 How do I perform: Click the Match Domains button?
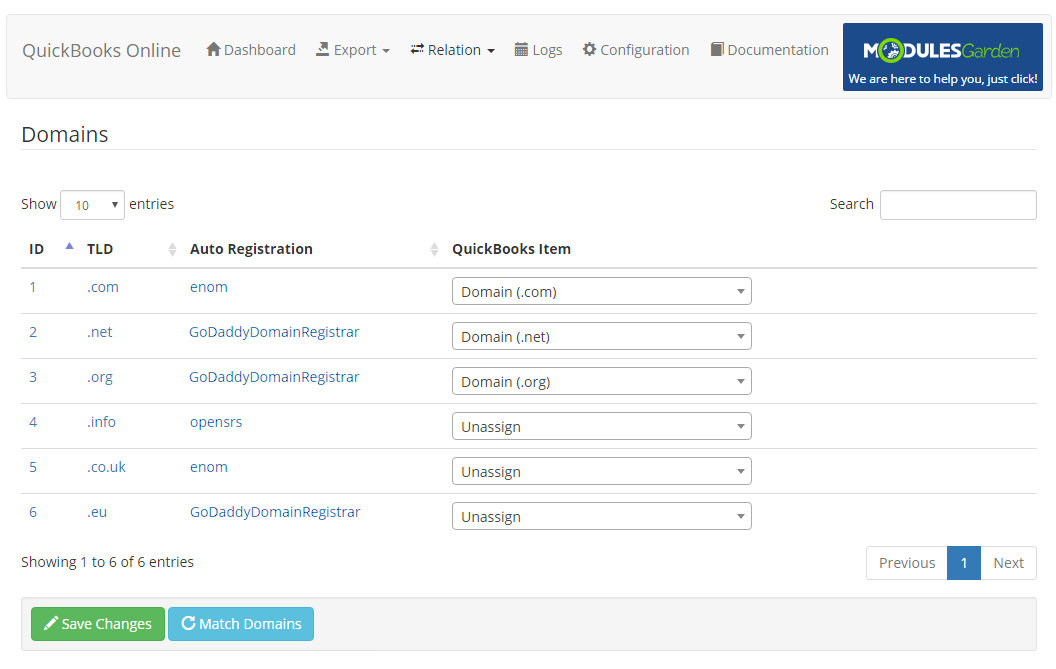240,624
